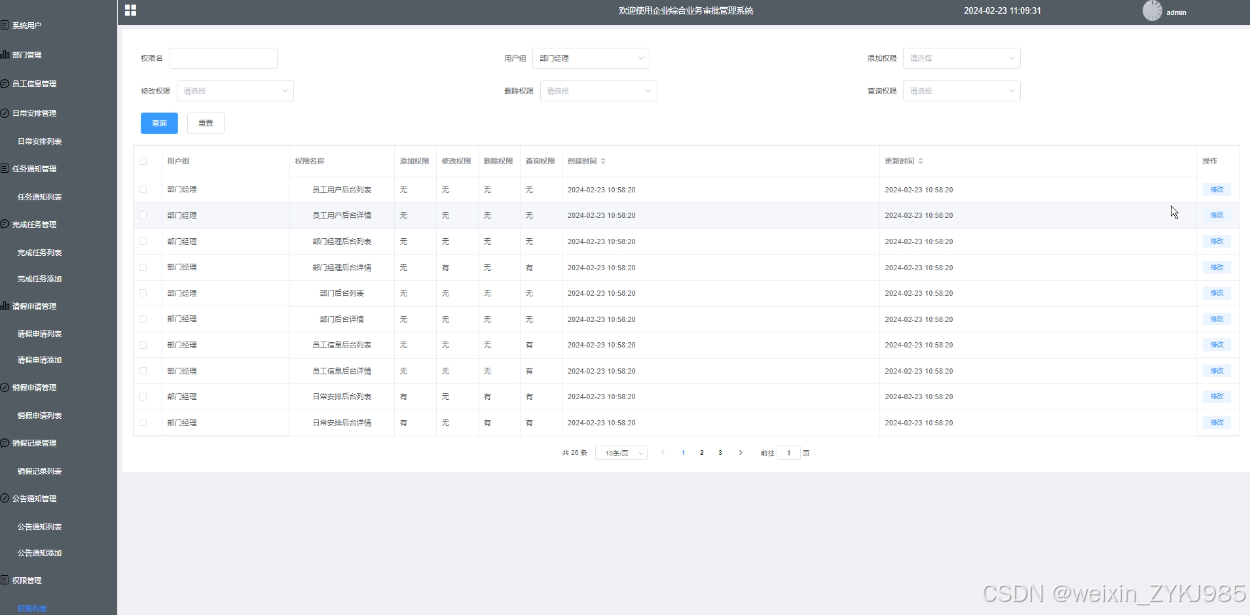Focus the 前往 page number input
Viewport: 1250px width, 615px height.
[x=789, y=453]
